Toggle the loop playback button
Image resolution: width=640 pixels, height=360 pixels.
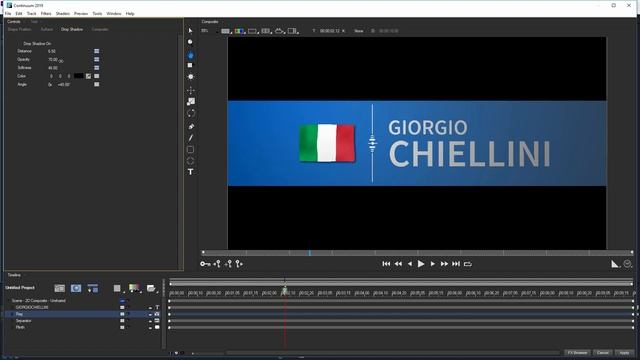click(x=468, y=264)
